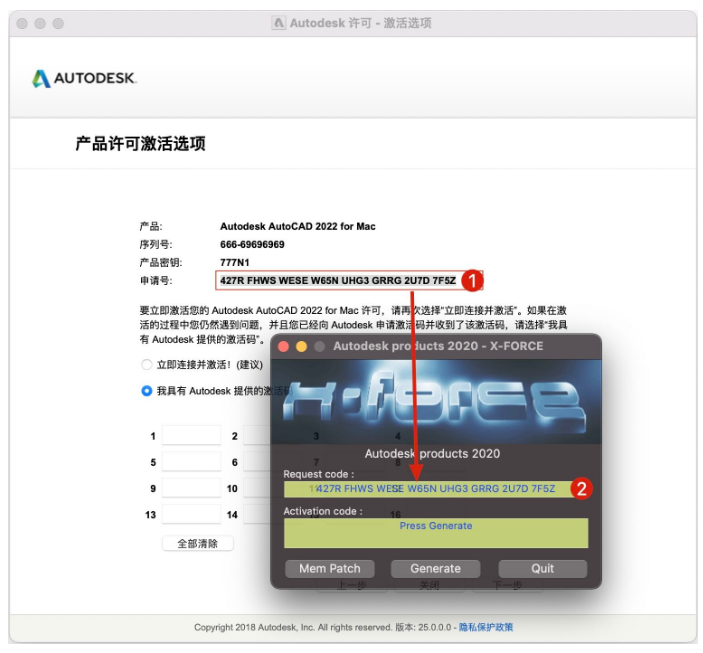Click the Mem Patch button
703x653 pixels.
click(x=330, y=569)
